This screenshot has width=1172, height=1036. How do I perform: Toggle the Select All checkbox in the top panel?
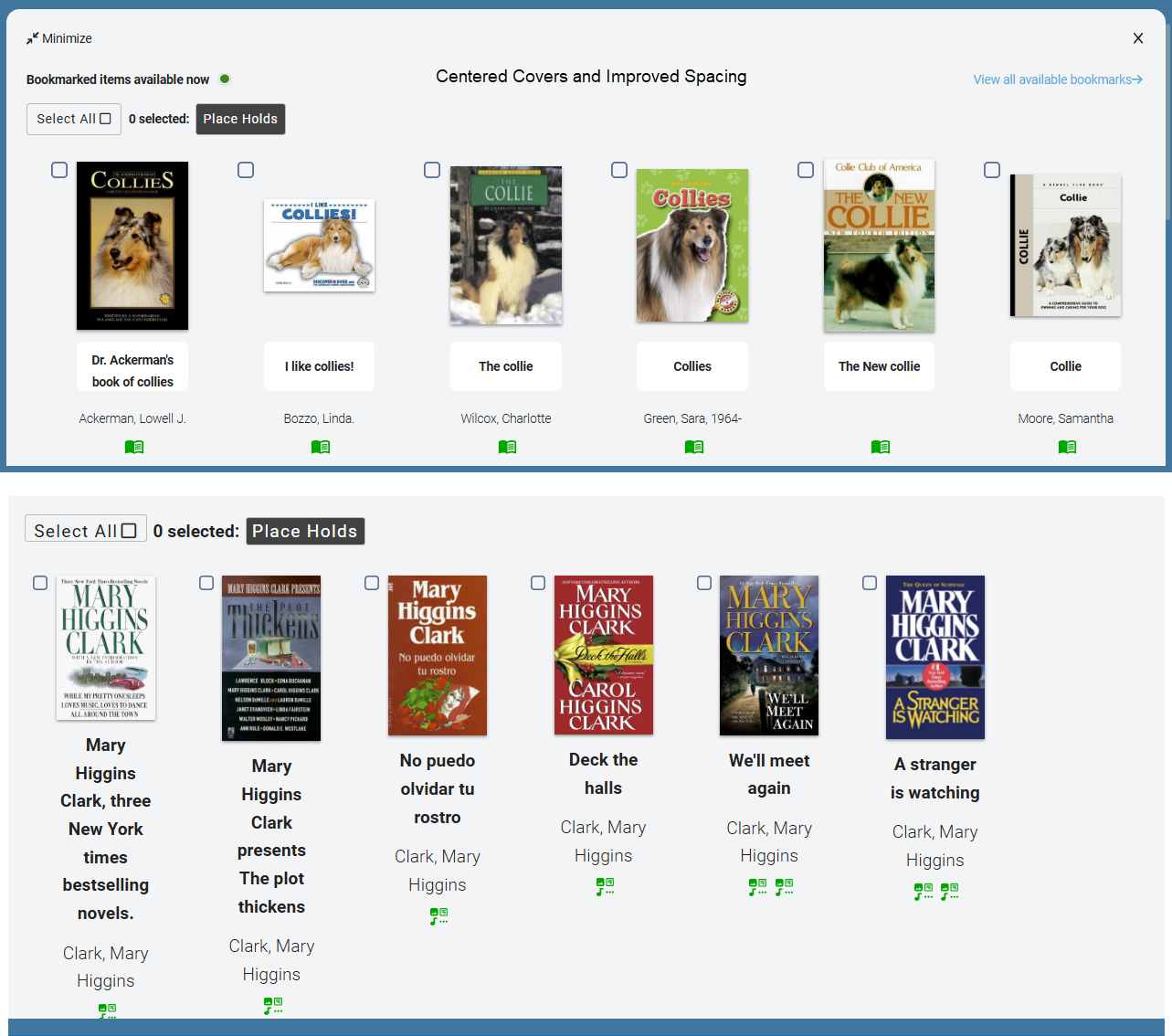click(x=105, y=119)
